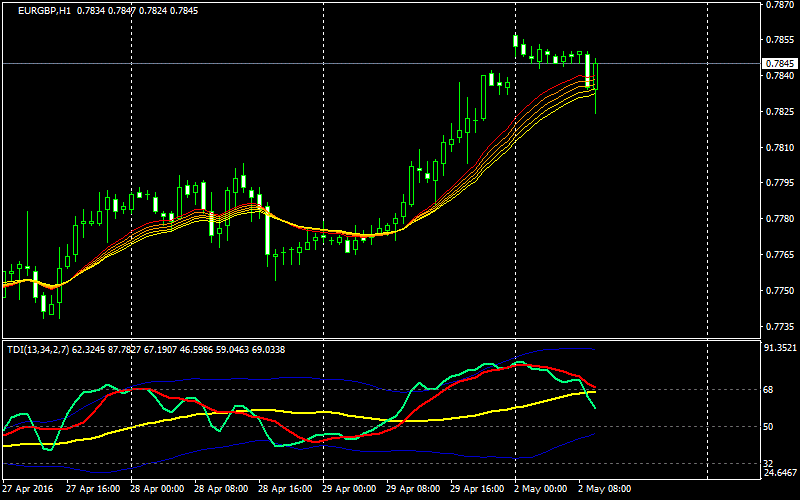Click the 68 level label on TDI scale
Image resolution: width=800 pixels, height=500 pixels.
[x=769, y=390]
